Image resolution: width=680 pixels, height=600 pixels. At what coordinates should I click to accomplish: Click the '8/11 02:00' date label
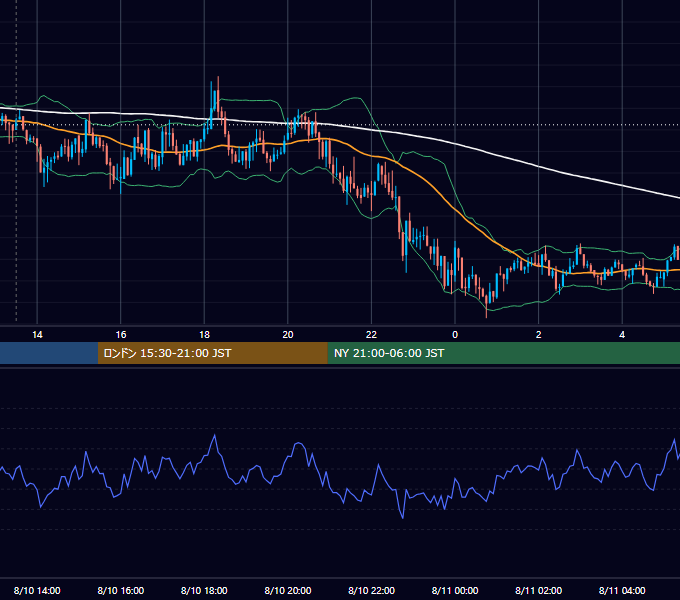tap(539, 590)
